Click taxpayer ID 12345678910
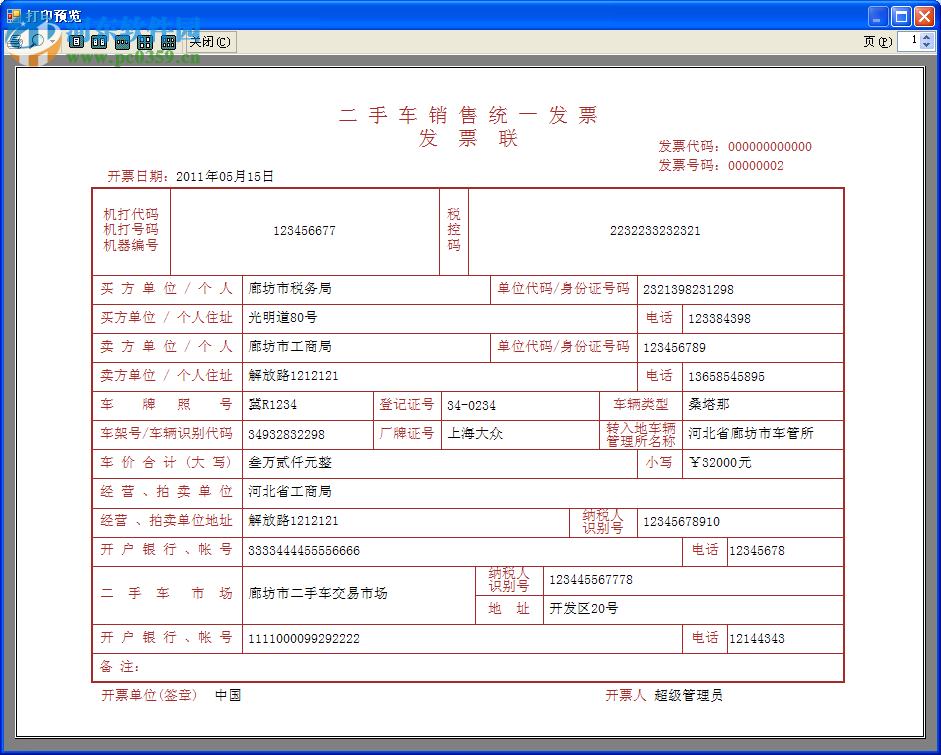Screen dimensions: 941x755 681,522
